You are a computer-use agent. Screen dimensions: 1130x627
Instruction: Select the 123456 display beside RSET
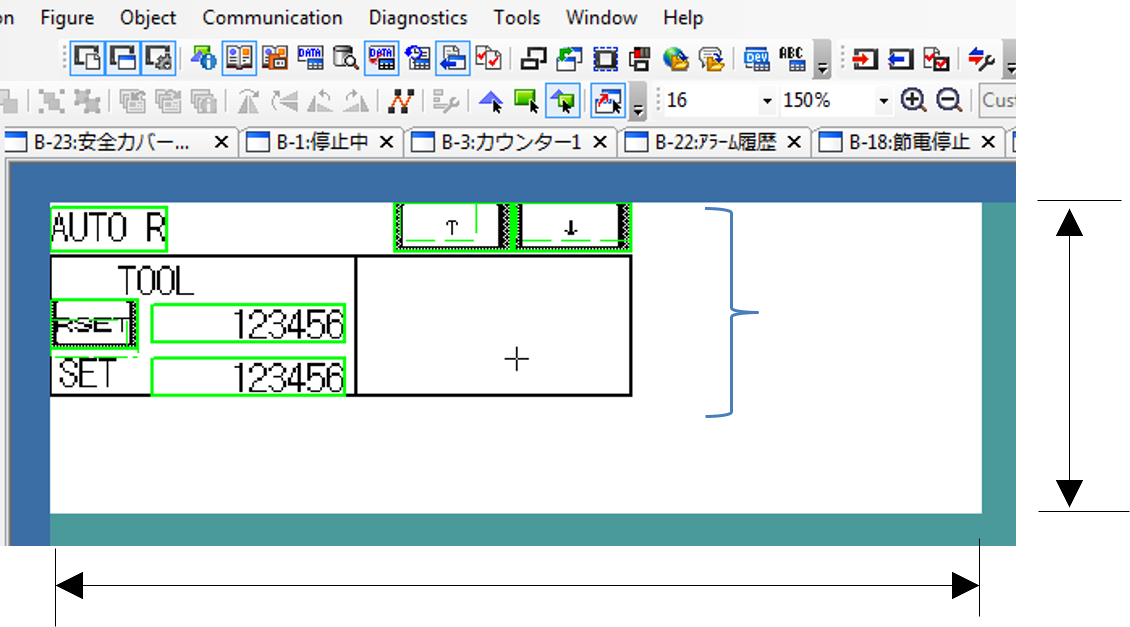[248, 324]
